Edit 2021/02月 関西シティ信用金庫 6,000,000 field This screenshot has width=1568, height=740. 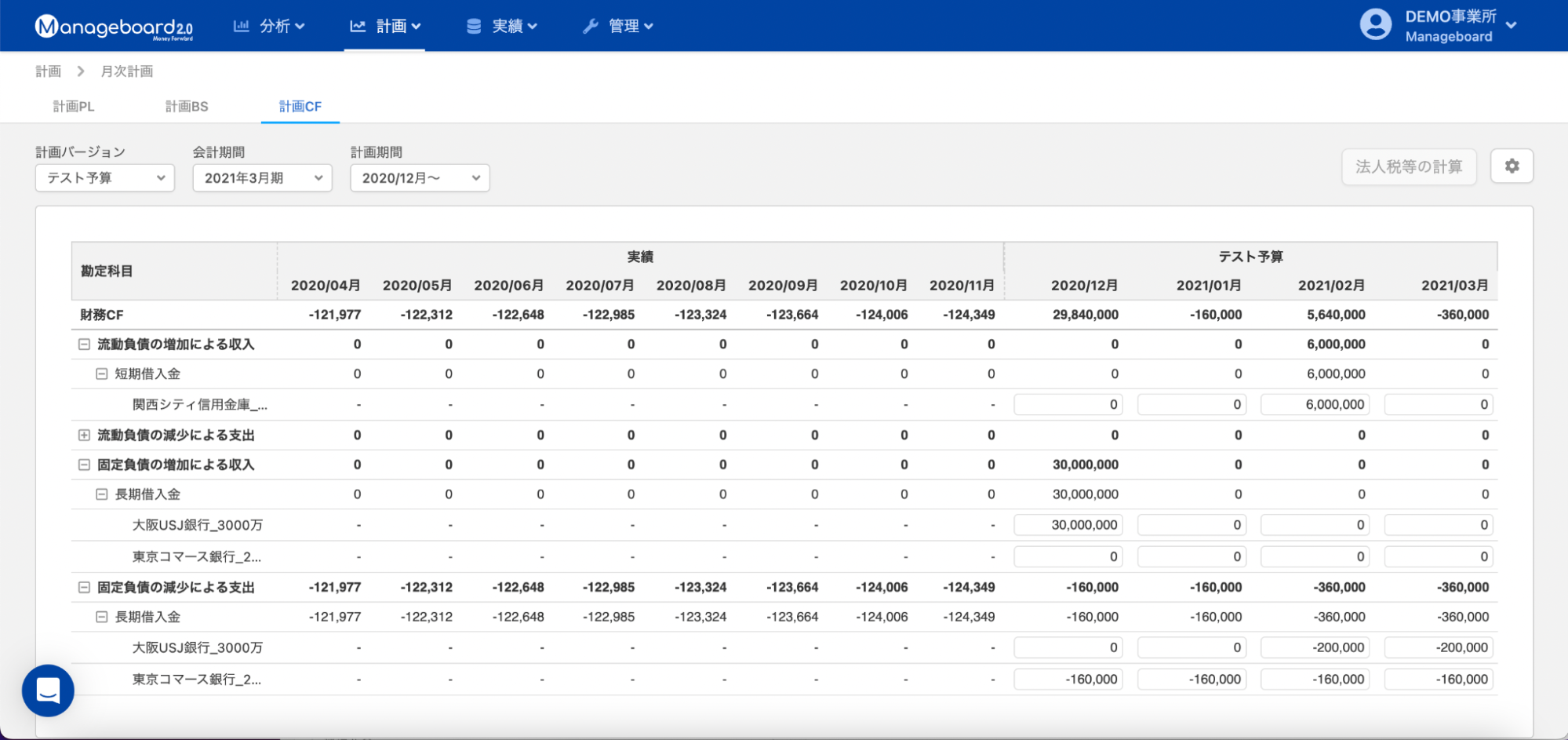(x=1315, y=405)
